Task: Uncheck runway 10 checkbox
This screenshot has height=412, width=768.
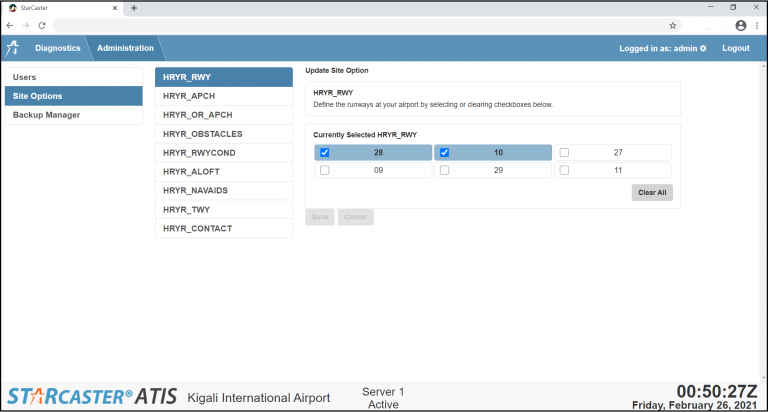Action: [445, 153]
